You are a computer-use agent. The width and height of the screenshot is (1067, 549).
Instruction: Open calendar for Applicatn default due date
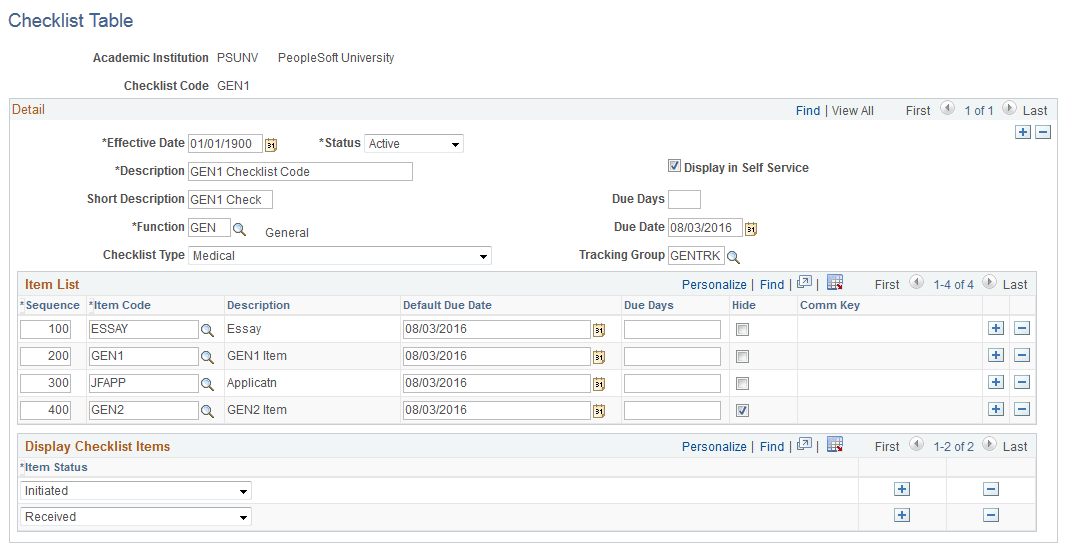(599, 384)
